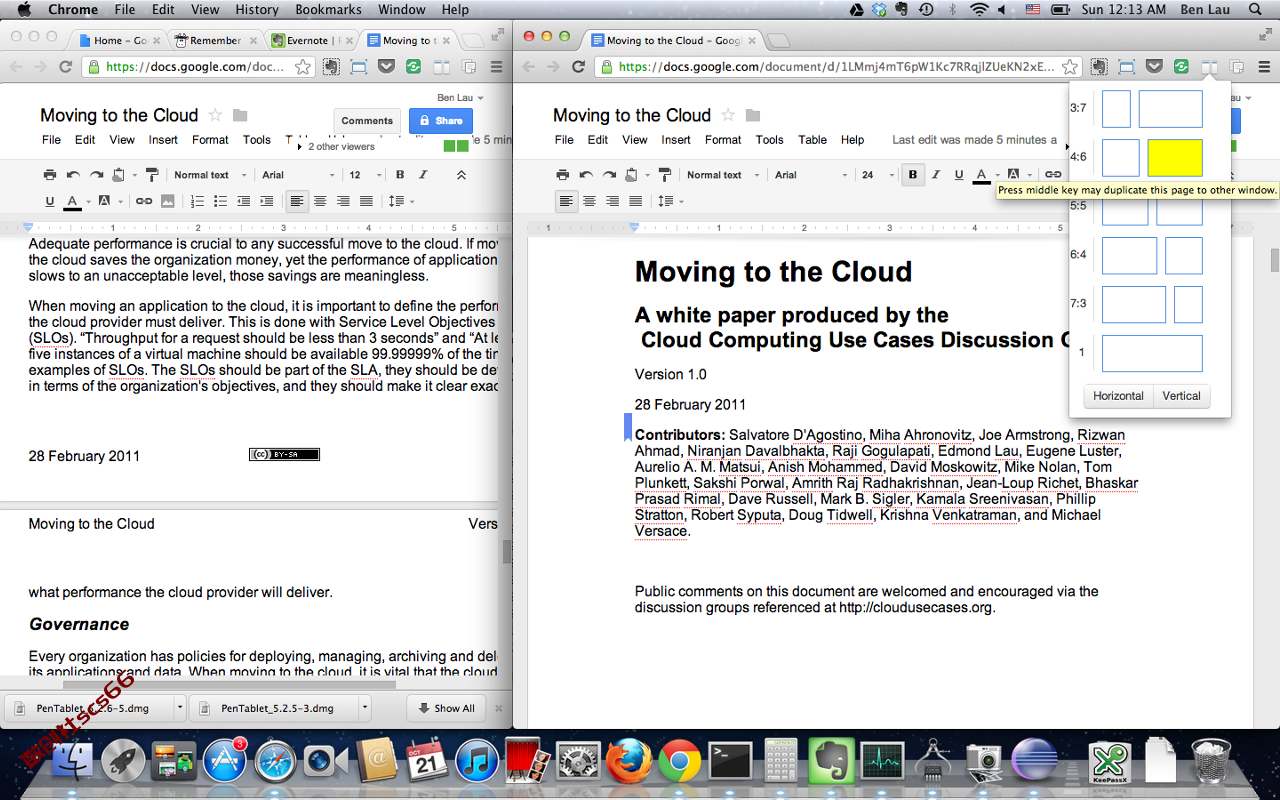Choose 7:3 right pane layout
This screenshot has height=800, width=1280.
pos(1188,304)
